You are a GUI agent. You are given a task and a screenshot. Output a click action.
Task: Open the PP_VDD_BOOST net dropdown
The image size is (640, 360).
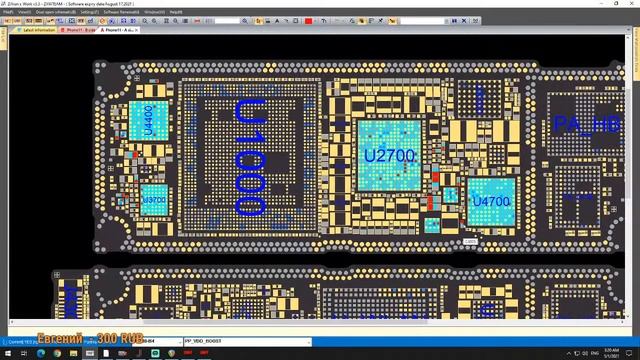tap(309, 341)
